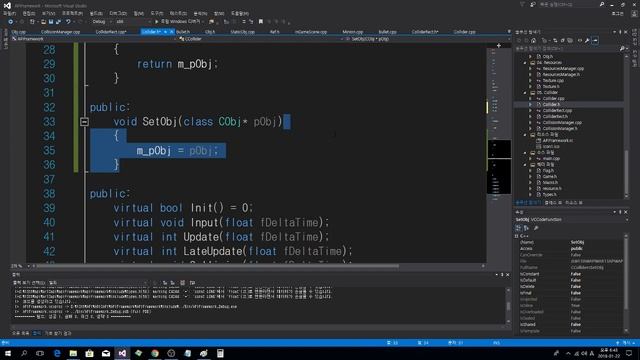The height and width of the screenshot is (360, 640).
Task: Click the feedback icon in title bar
Action: tap(533, 4)
